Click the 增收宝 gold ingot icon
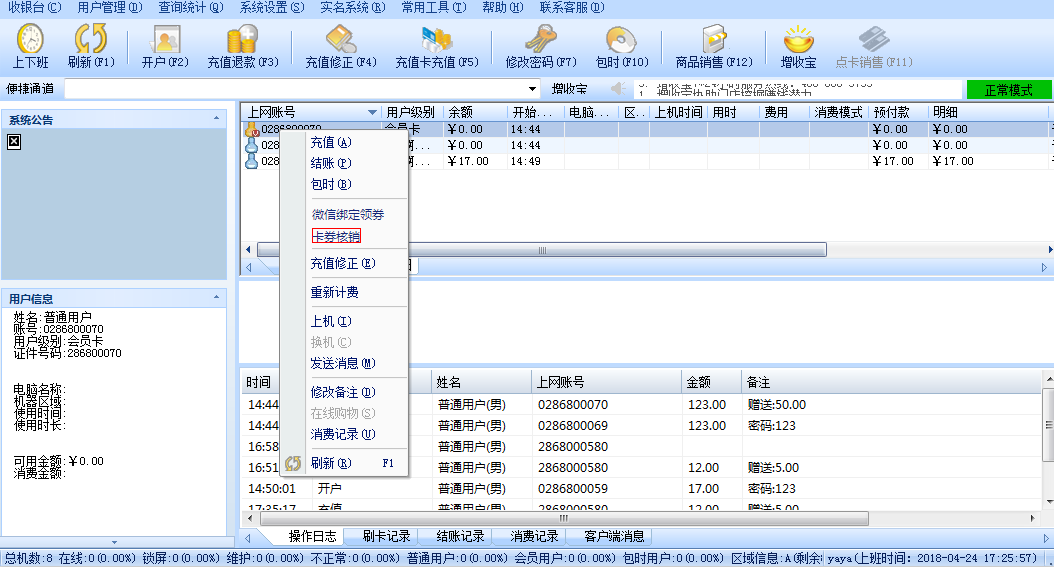The image size is (1054, 567). (x=799, y=38)
